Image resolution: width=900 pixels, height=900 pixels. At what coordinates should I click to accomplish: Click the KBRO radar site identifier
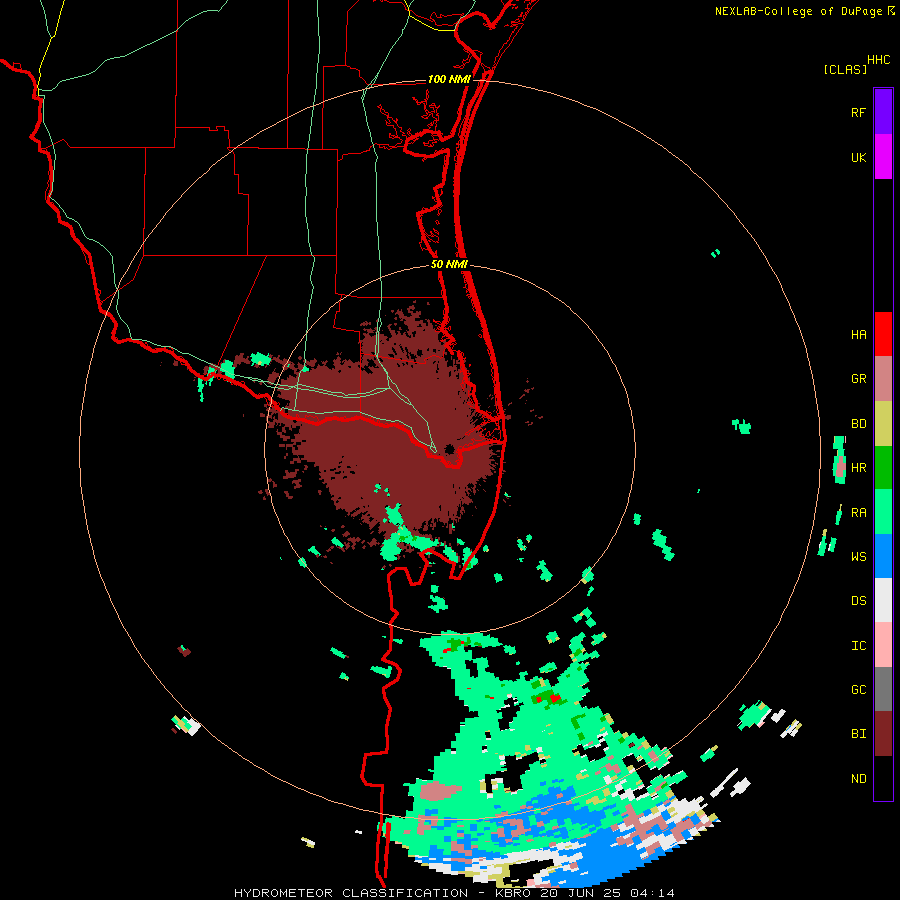click(x=513, y=893)
